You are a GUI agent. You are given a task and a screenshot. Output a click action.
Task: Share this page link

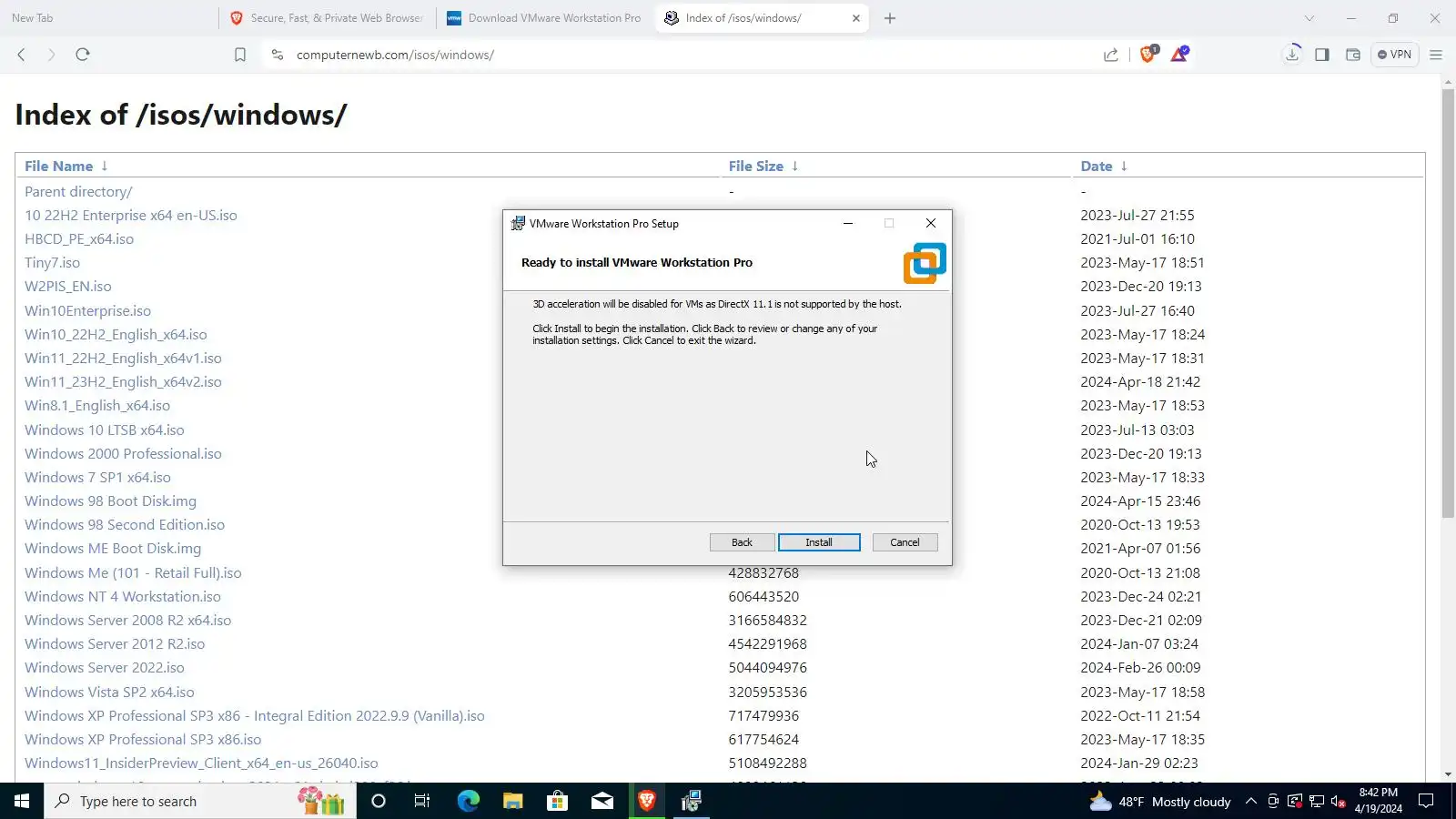[x=1111, y=55]
